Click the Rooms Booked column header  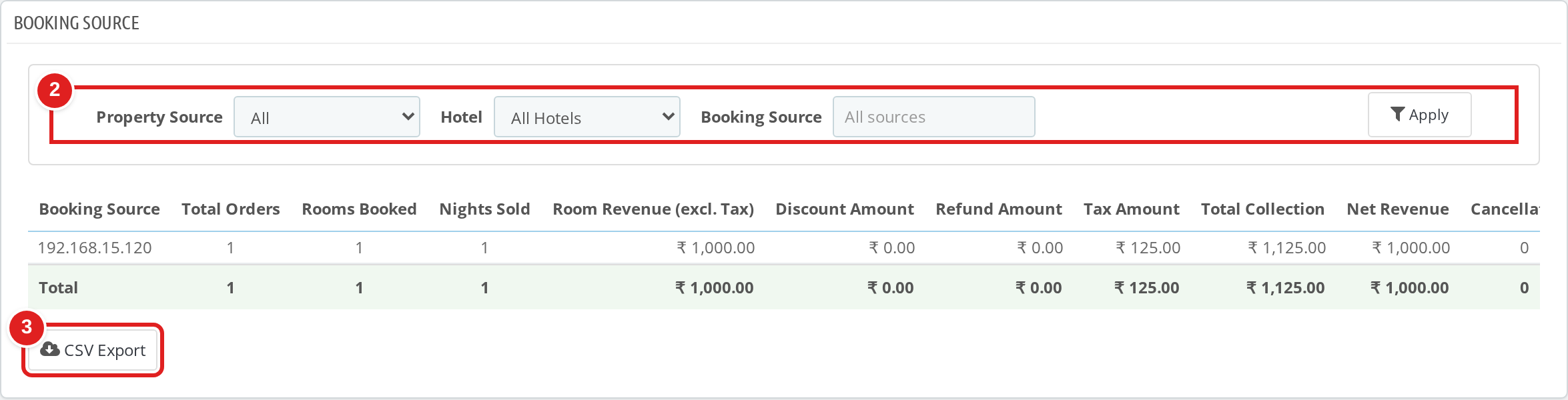359,209
